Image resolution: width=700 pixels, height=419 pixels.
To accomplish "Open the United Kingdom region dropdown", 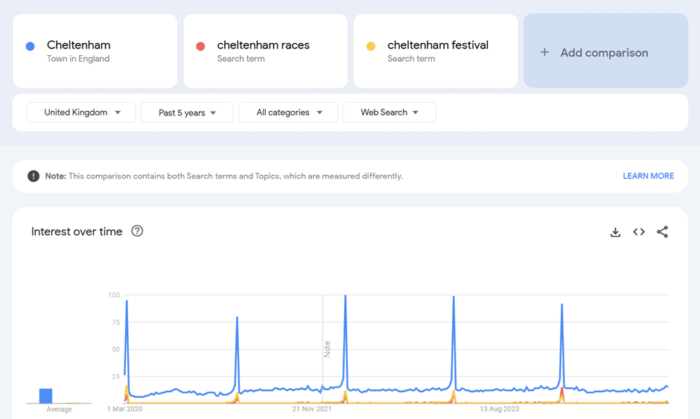I will [x=80, y=113].
